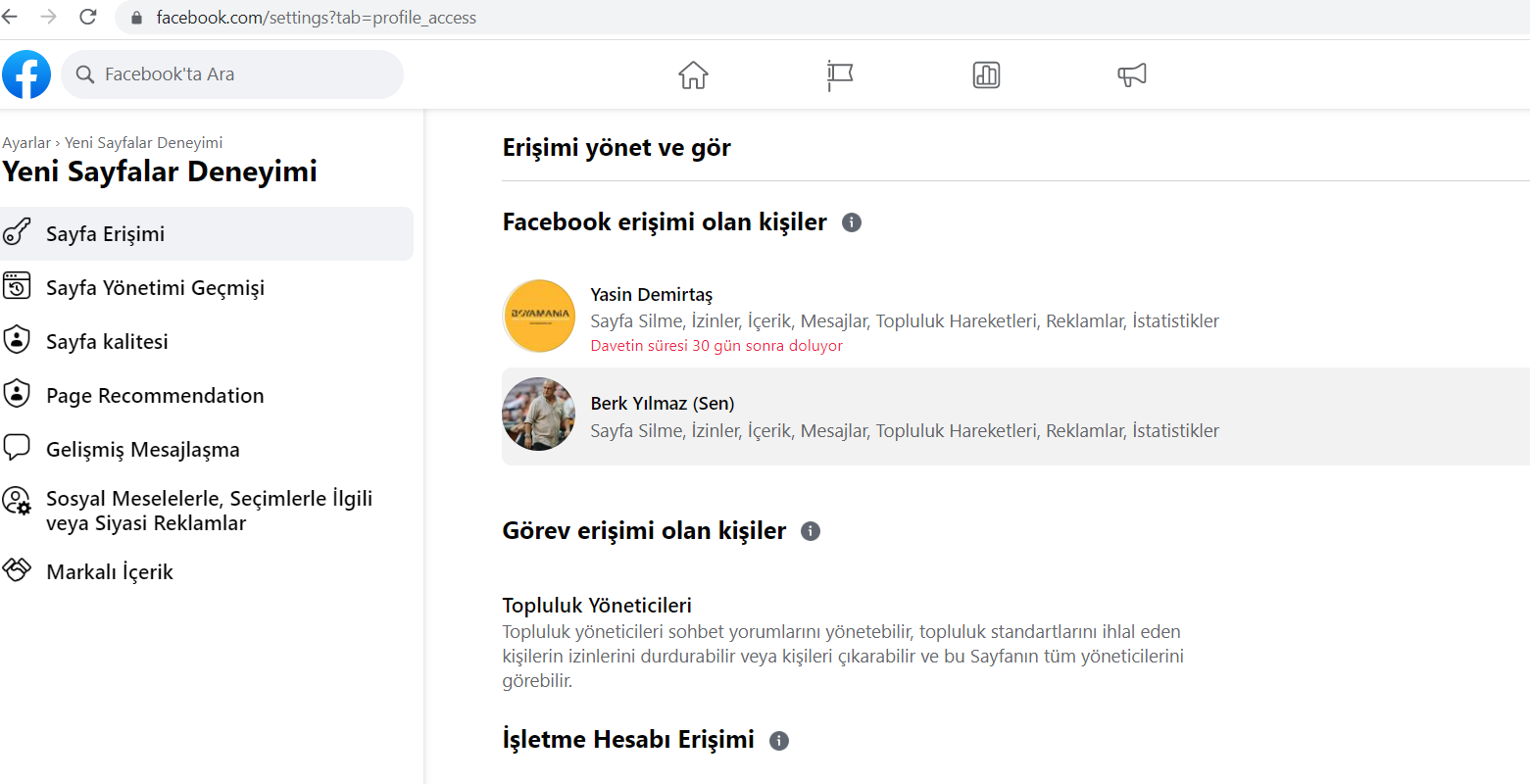Viewport: 1530px width, 784px height.
Task: Click 'Davetin süresi 30 gün sonra doluyor' text
Action: coord(716,346)
